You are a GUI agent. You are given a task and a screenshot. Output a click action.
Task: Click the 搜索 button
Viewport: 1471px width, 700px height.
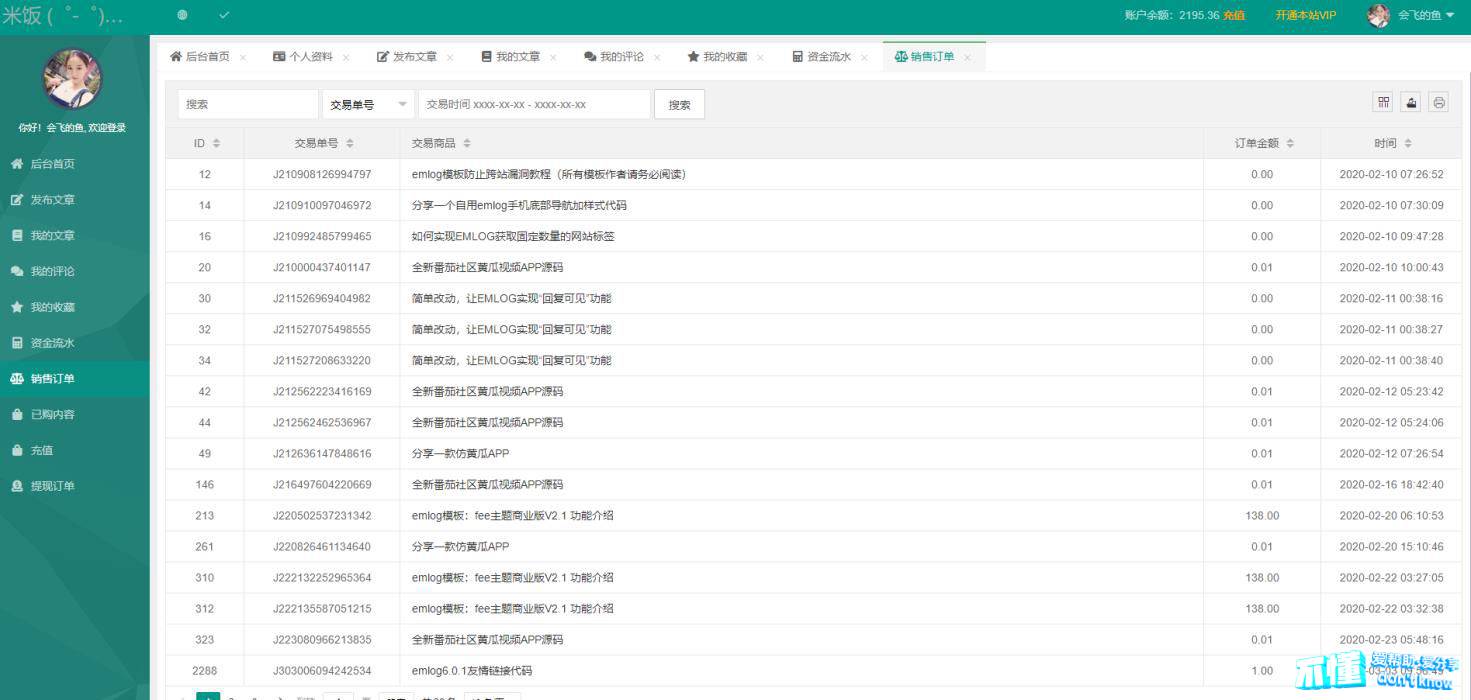point(679,104)
